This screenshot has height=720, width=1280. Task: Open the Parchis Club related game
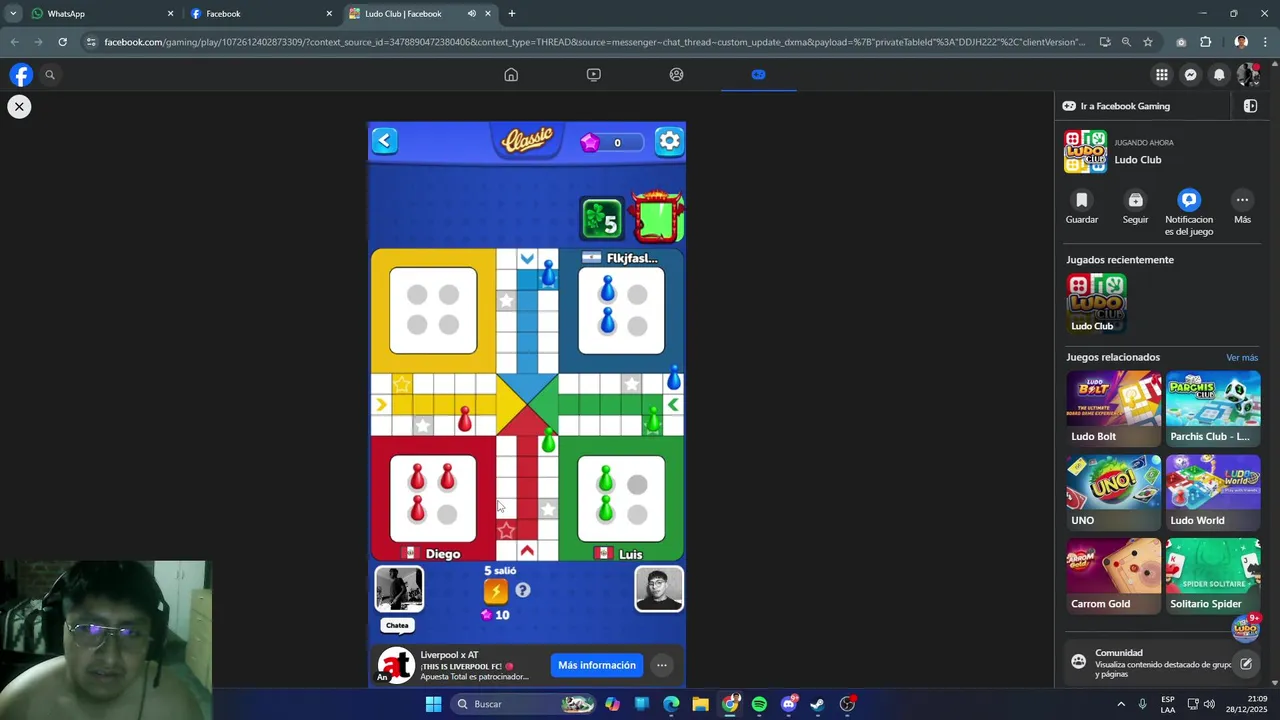[1213, 408]
